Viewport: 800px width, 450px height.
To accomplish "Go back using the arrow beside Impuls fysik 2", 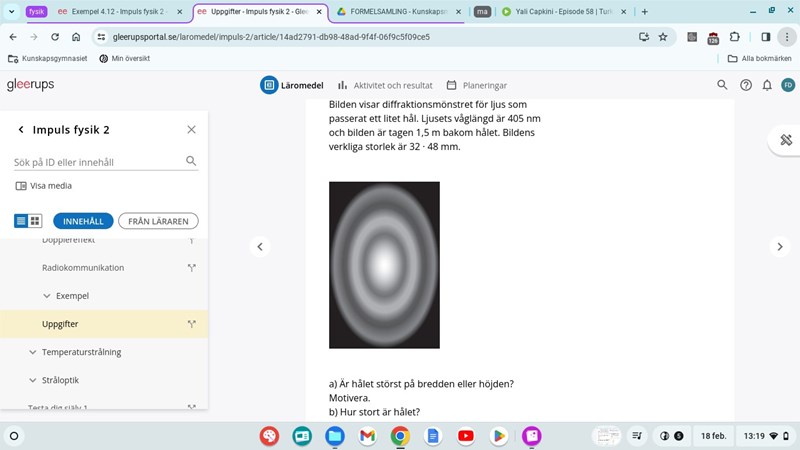I will [x=21, y=130].
